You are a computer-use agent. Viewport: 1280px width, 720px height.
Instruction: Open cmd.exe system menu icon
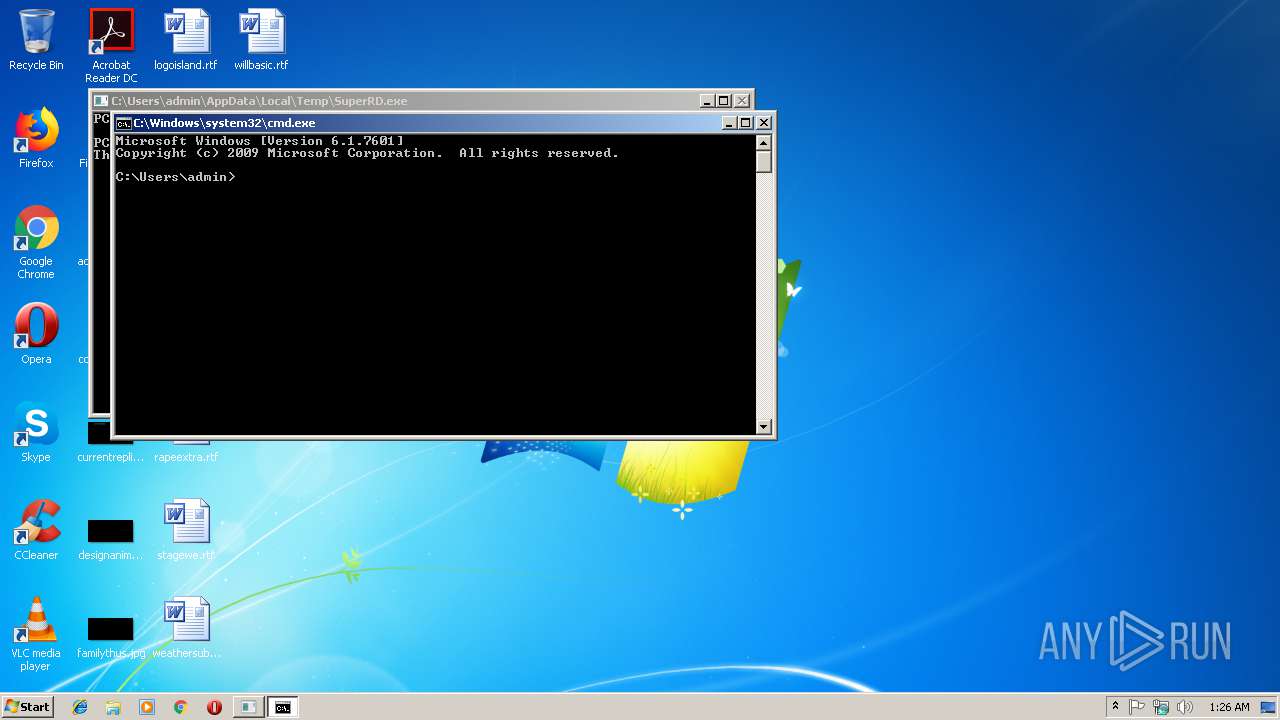[123, 123]
